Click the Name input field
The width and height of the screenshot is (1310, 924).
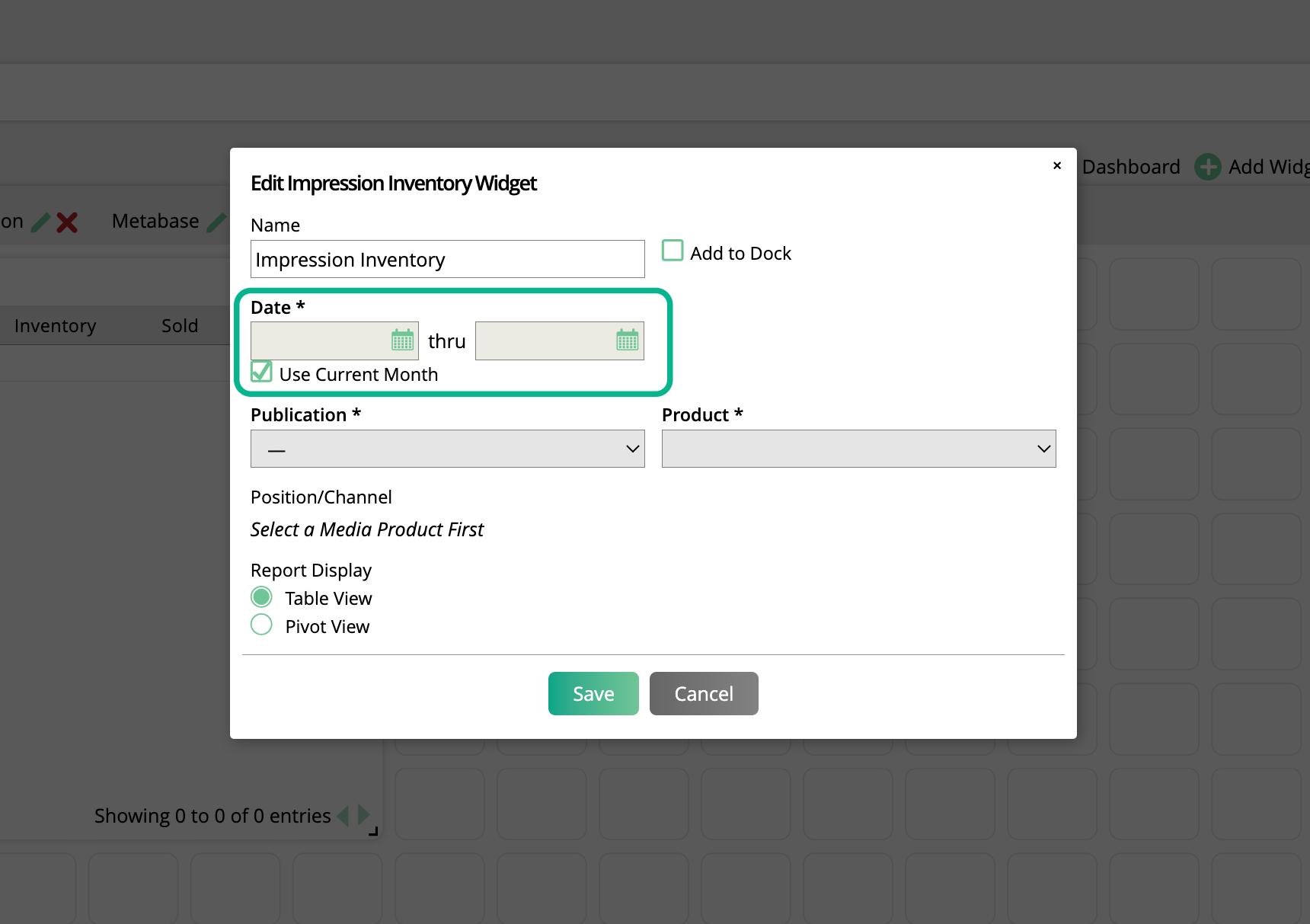tap(447, 260)
